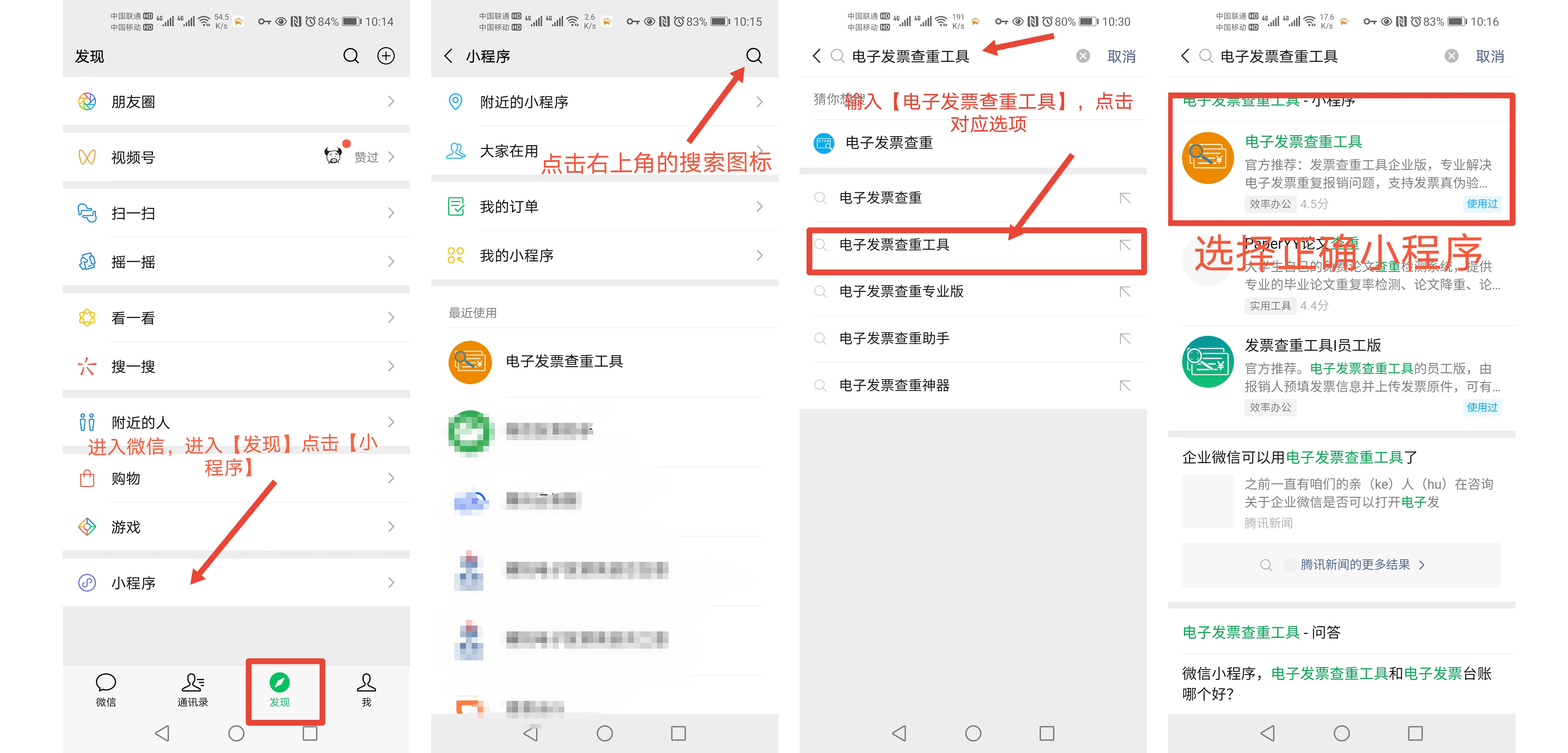The image size is (1568, 753).
Task: Choose suggestion 电子发票查重助手
Action: [x=973, y=339]
